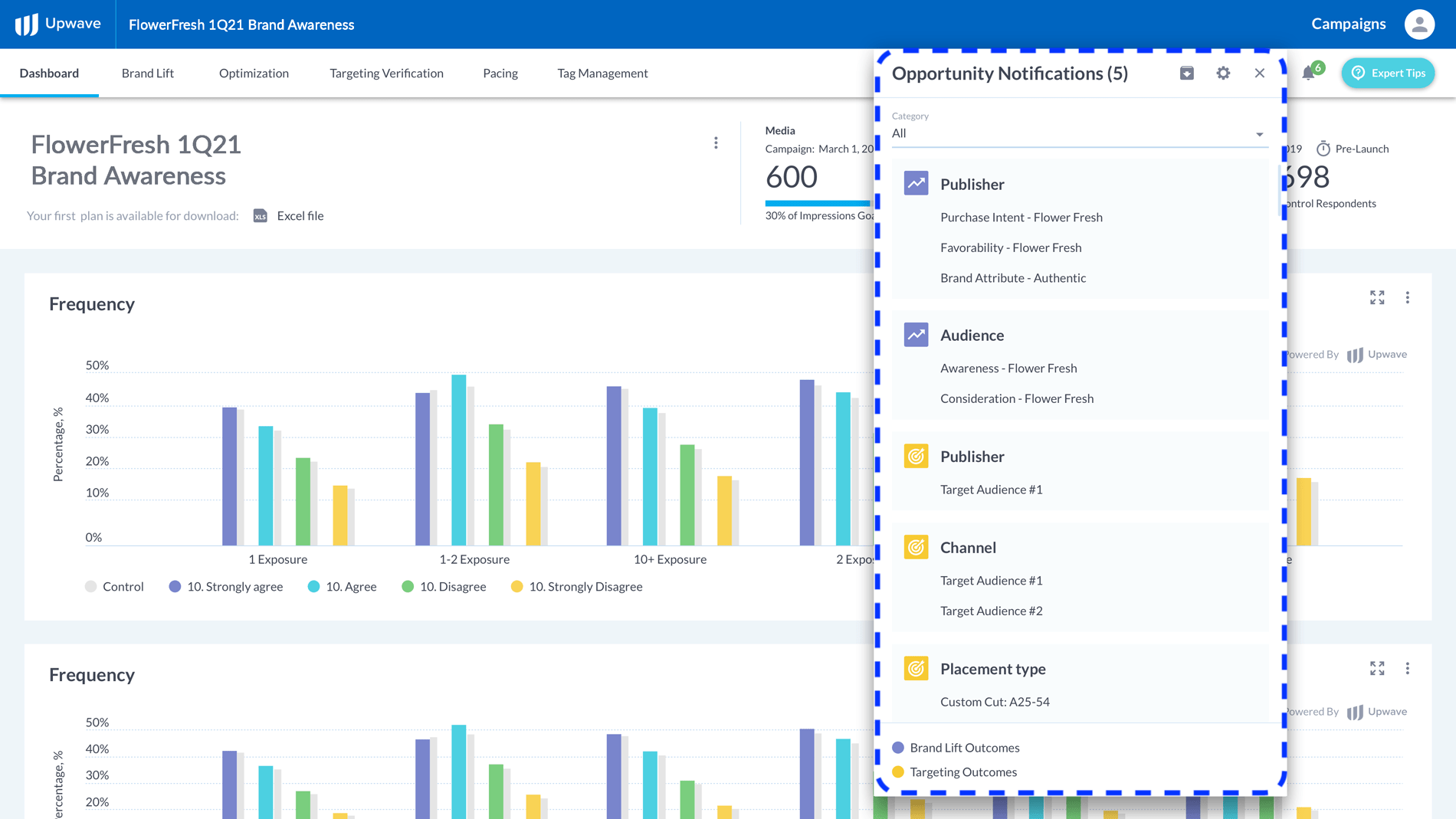Open the Campaigns link in header
Image resolution: width=1456 pixels, height=819 pixels.
pos(1348,25)
